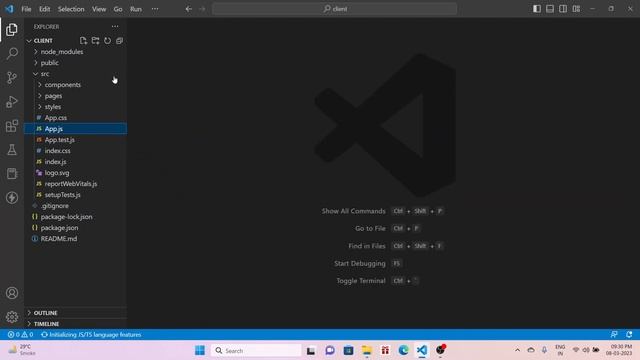Click the client command center search box
This screenshot has width=640, height=360.
coord(335,9)
